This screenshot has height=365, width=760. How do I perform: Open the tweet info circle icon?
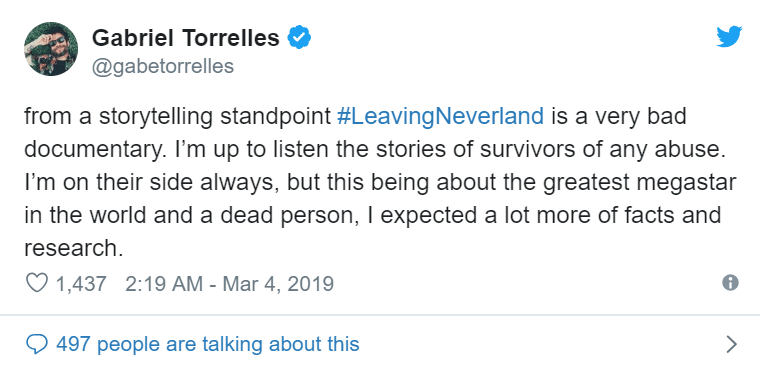730,283
